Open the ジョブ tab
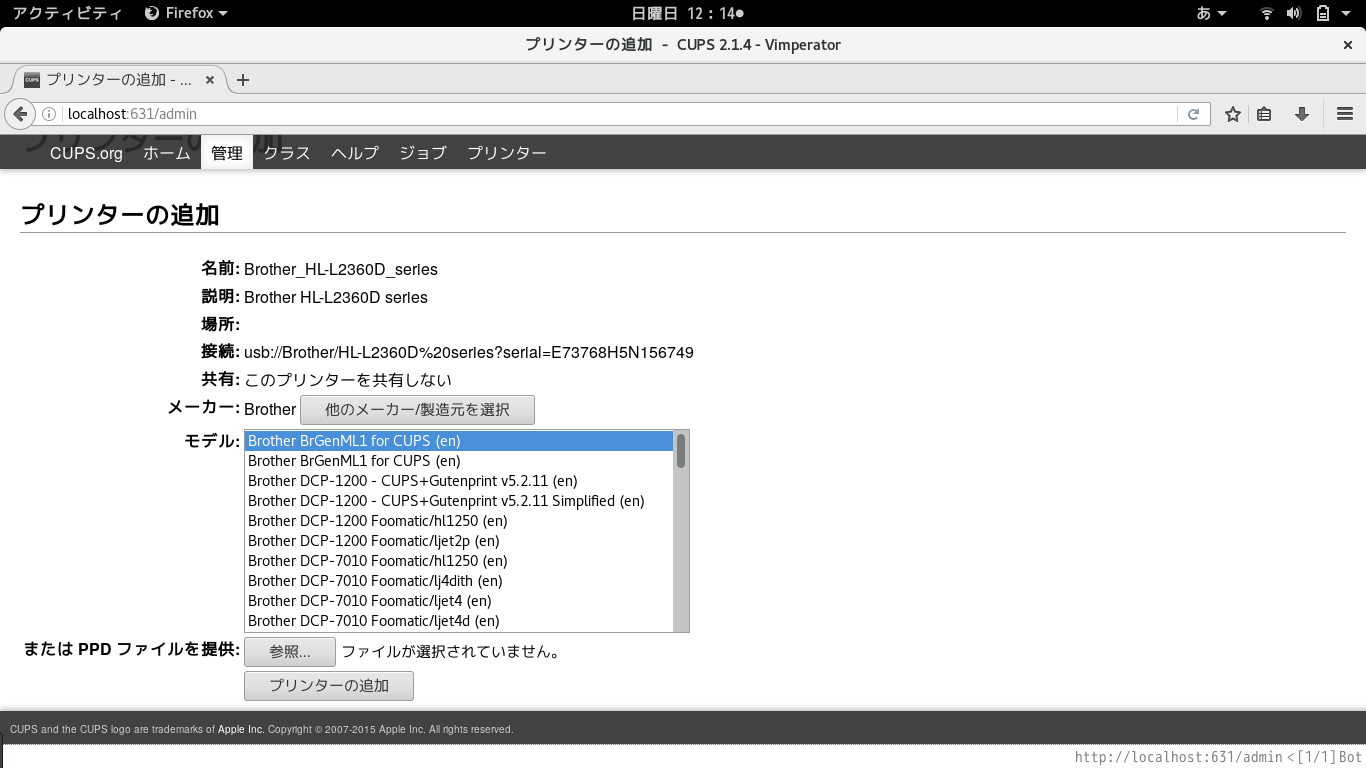Viewport: 1366px width, 768px height. [423, 153]
